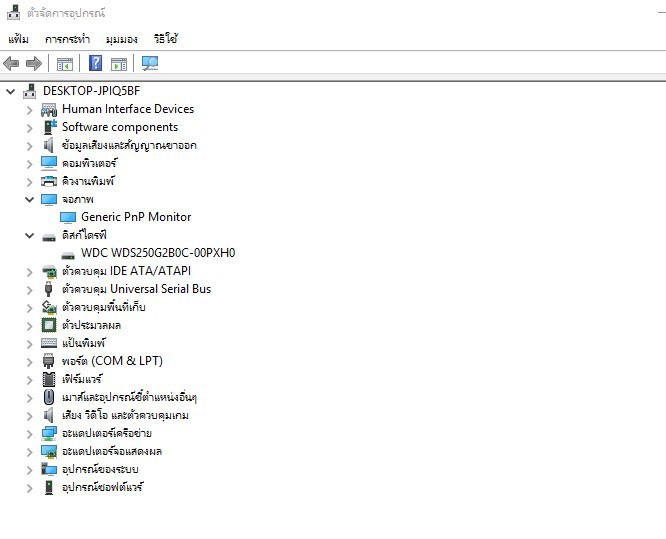This screenshot has height=539, width=666.
Task: Click the Generic PnP Monitor icon
Action: click(x=68, y=217)
